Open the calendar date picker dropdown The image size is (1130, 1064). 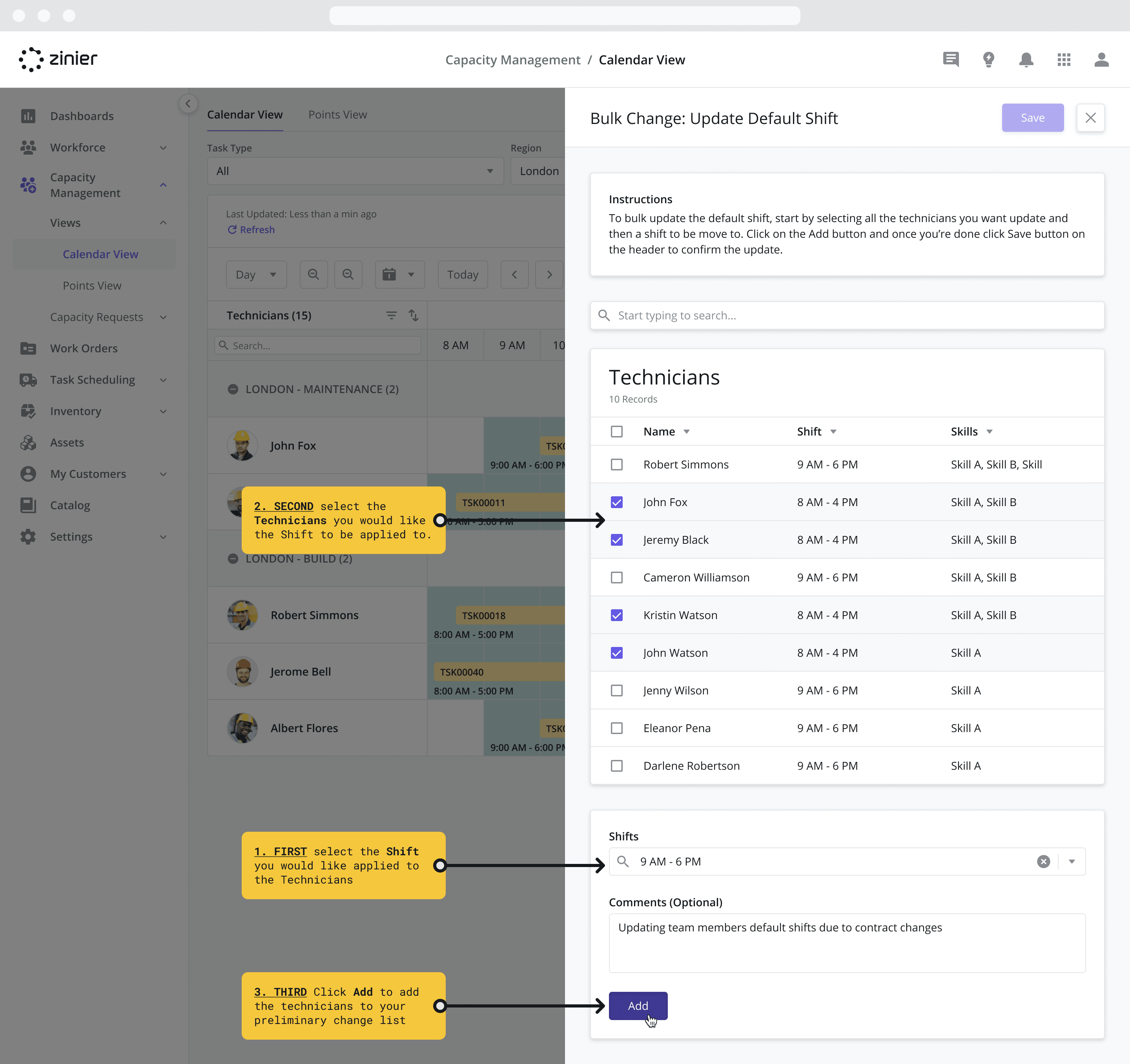click(x=399, y=275)
